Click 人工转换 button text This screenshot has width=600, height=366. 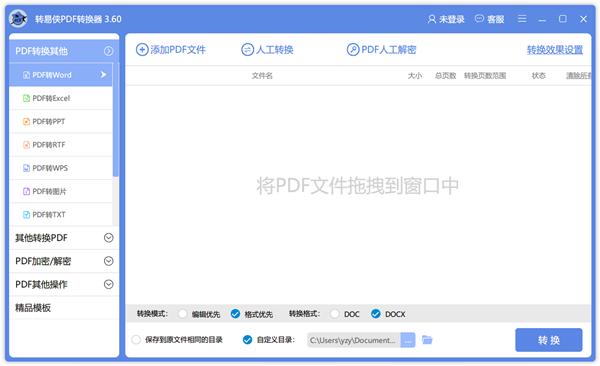pos(274,50)
